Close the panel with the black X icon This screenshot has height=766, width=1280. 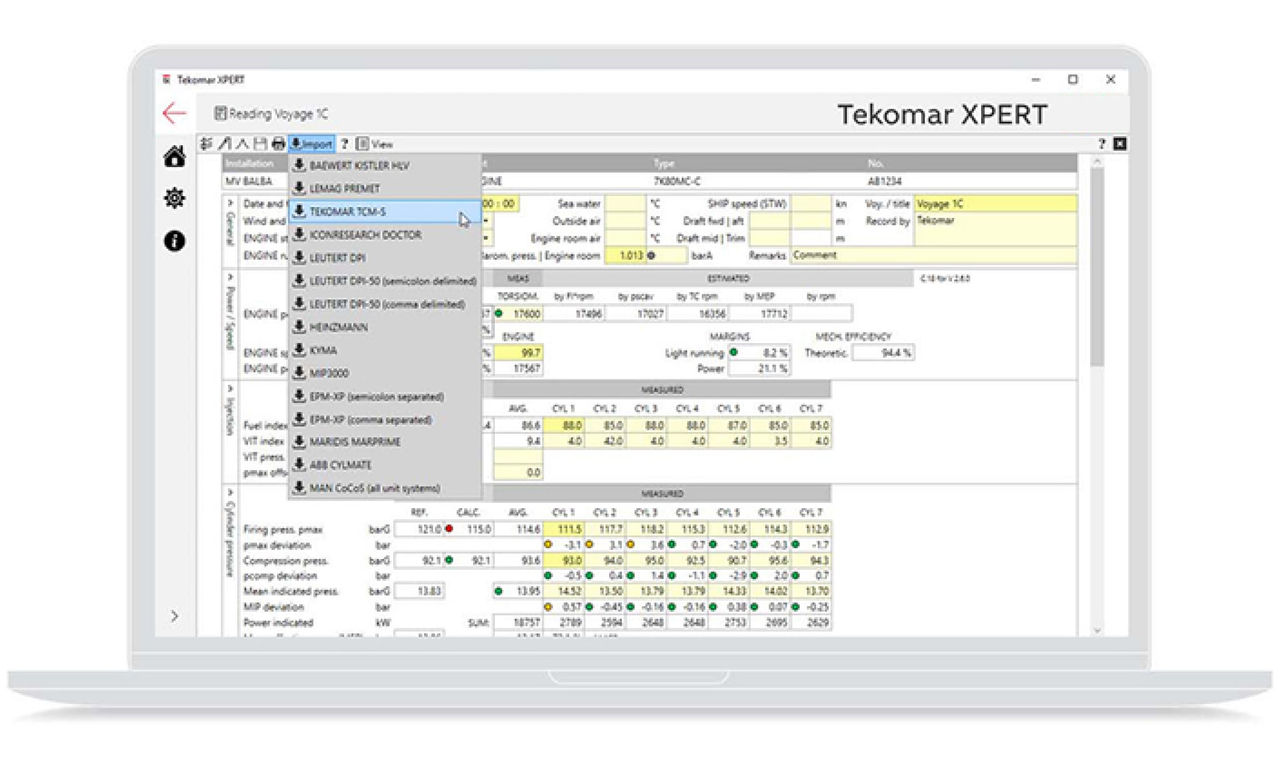(1120, 144)
